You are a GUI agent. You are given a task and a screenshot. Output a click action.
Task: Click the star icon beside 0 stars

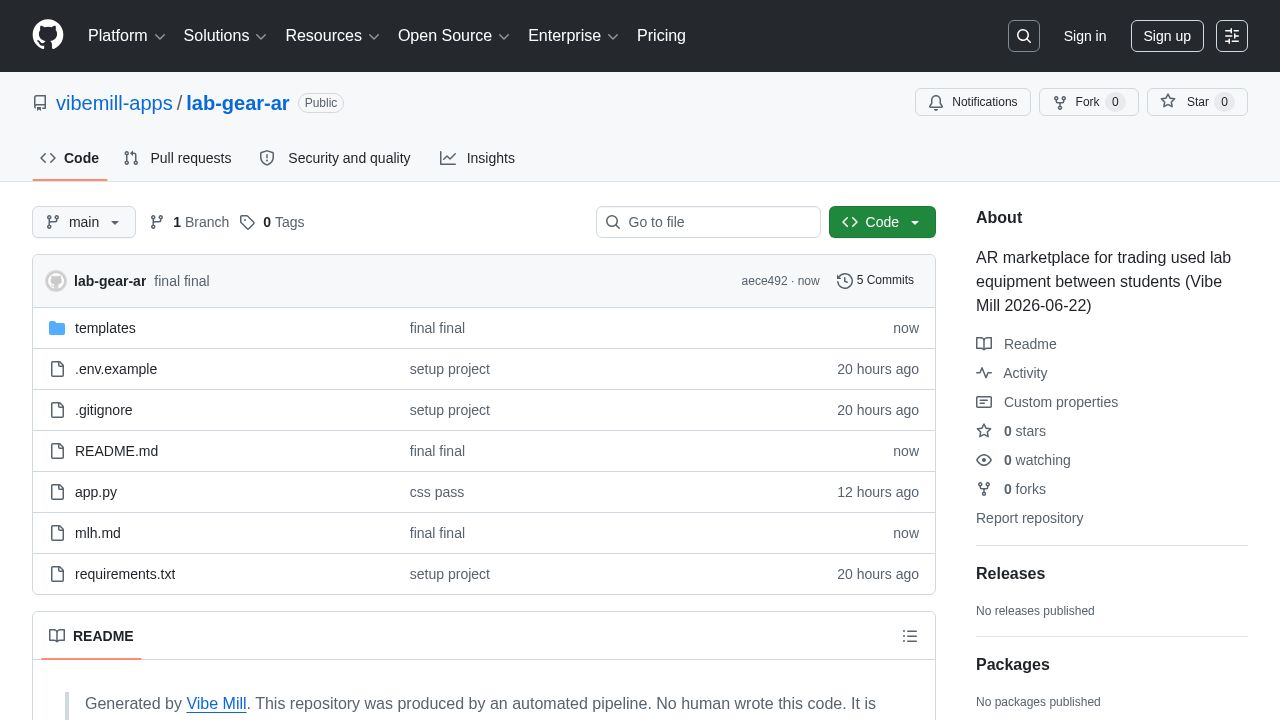[x=984, y=431]
